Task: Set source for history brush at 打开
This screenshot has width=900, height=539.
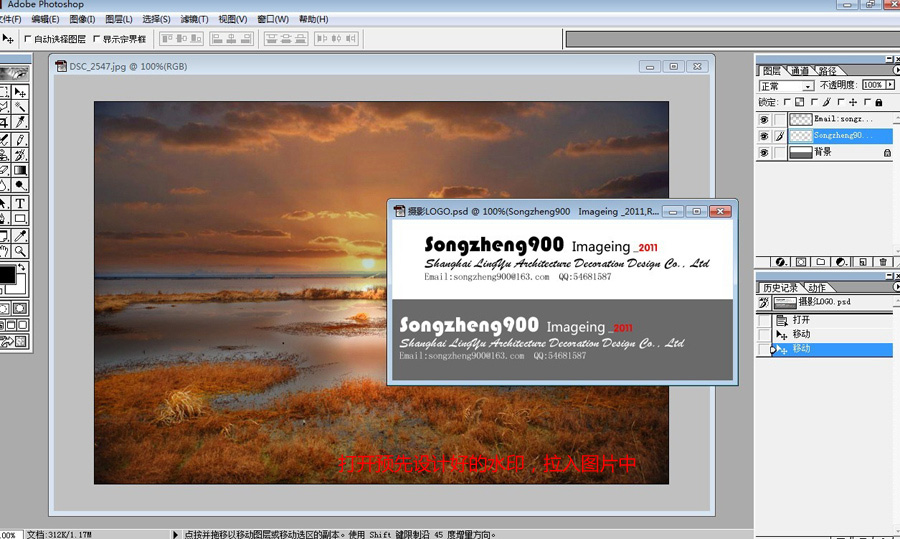Action: [x=764, y=320]
